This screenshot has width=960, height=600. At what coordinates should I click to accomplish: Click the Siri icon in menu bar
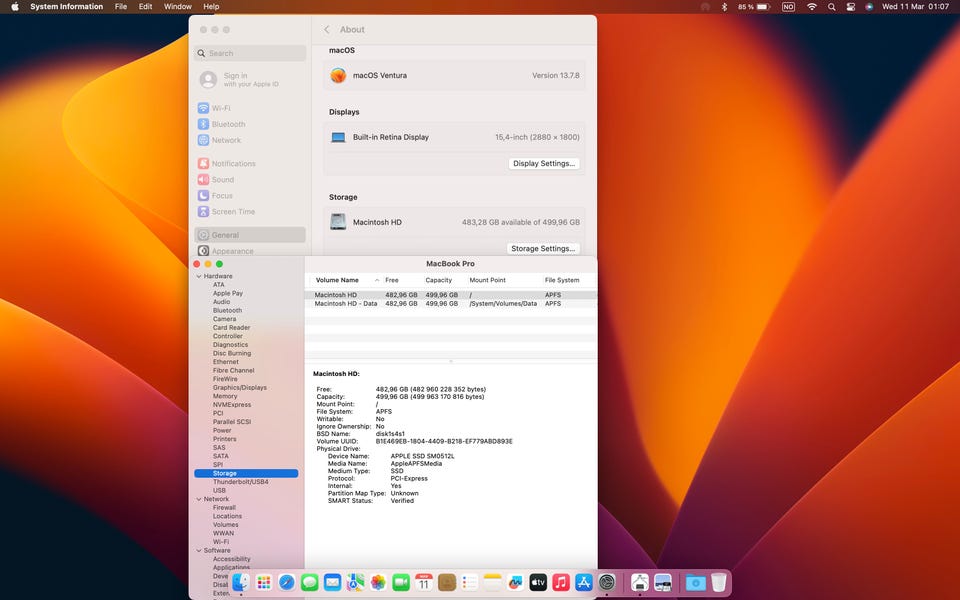(x=869, y=7)
